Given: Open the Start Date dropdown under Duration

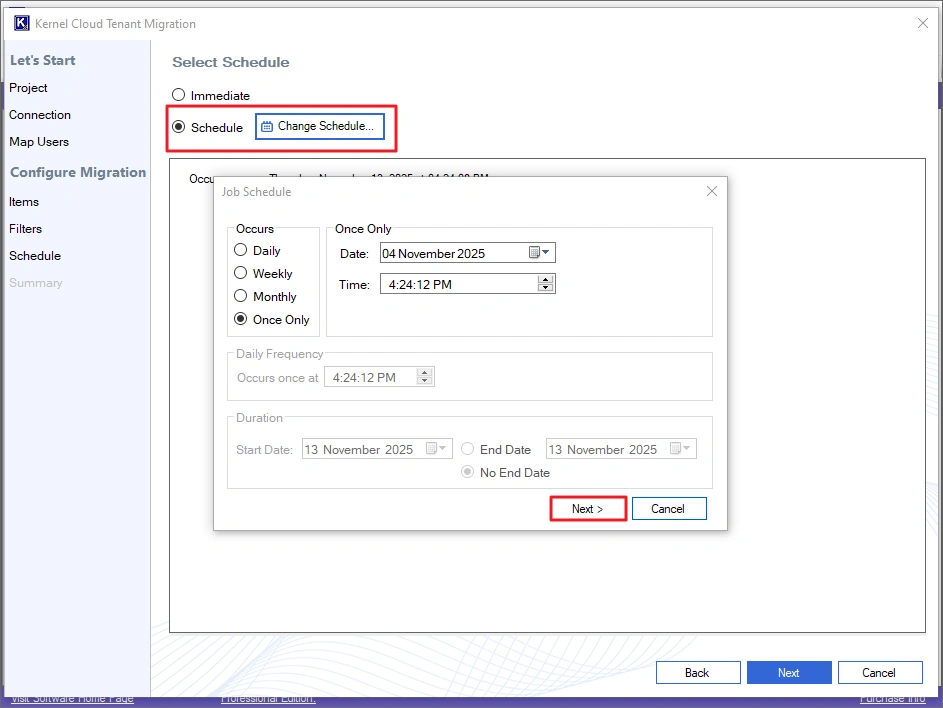Looking at the screenshot, I should (440, 448).
